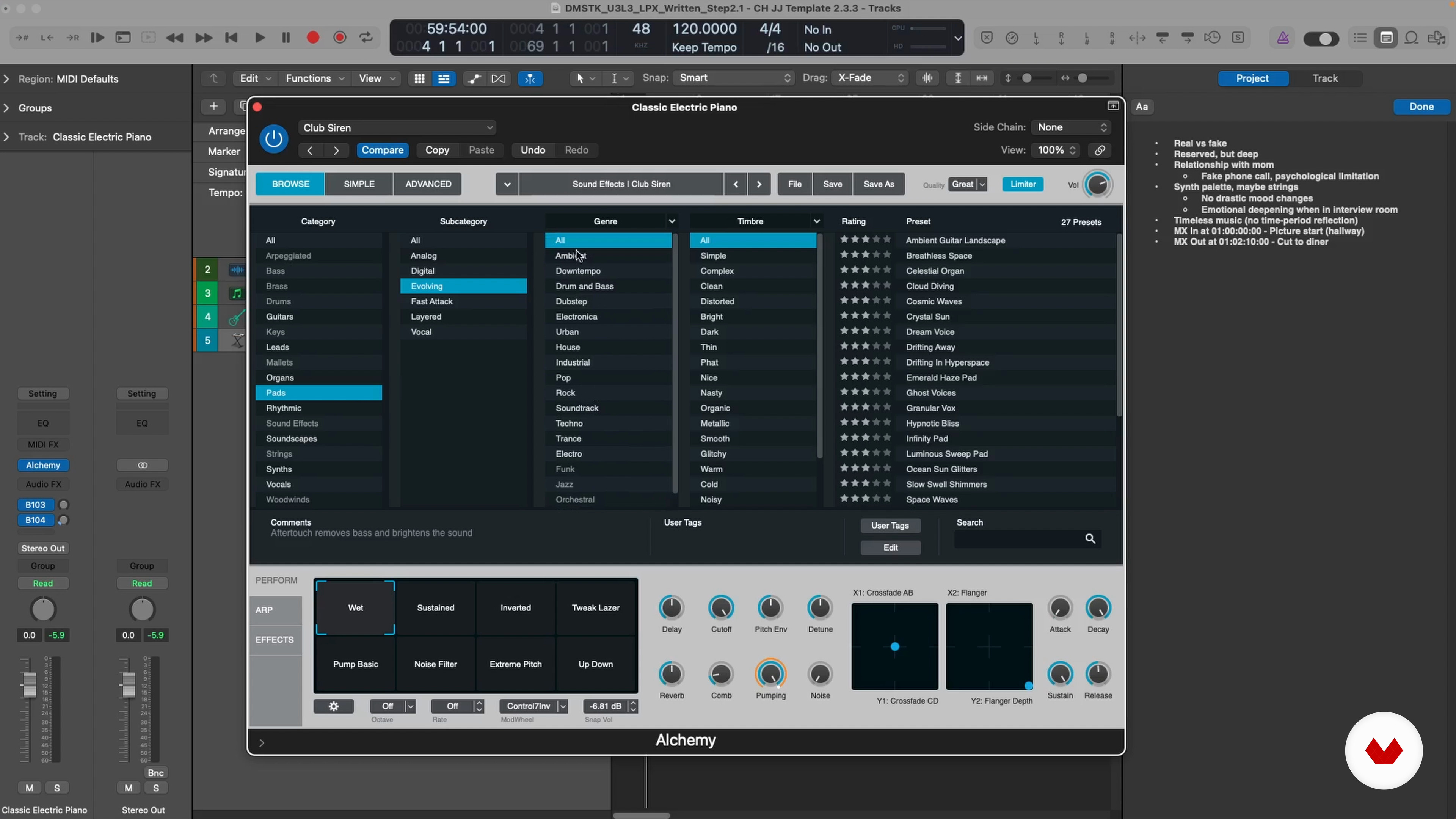Click the Undo button in plugin header
The image size is (1456, 819).
pyautogui.click(x=532, y=150)
